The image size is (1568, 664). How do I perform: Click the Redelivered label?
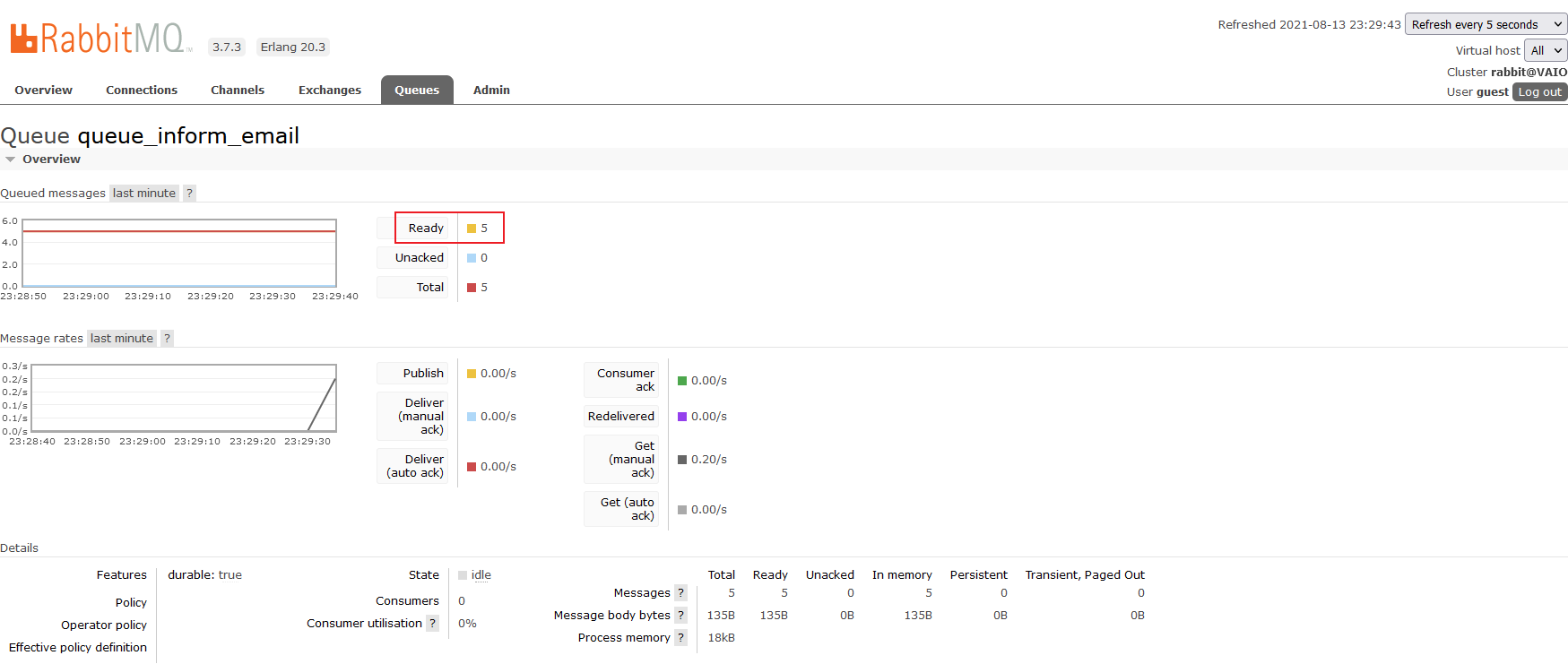pos(621,416)
